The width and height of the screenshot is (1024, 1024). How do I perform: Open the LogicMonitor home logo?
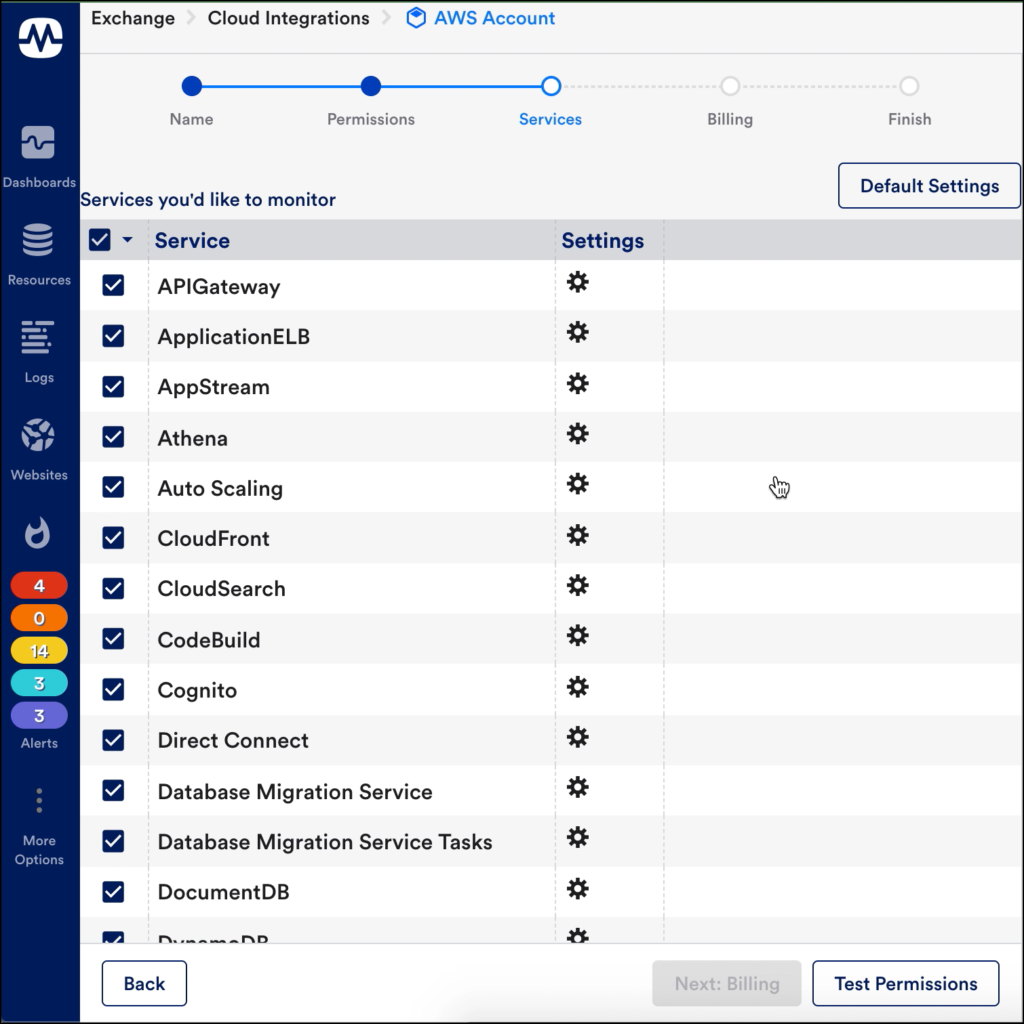click(40, 37)
